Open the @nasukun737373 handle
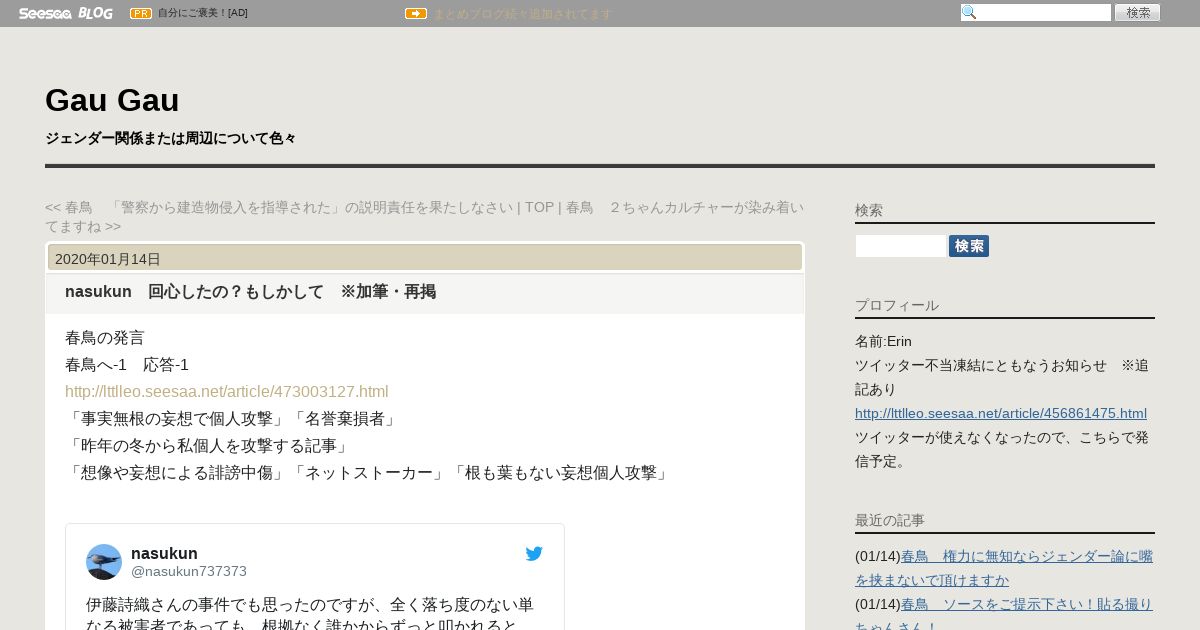 189,571
